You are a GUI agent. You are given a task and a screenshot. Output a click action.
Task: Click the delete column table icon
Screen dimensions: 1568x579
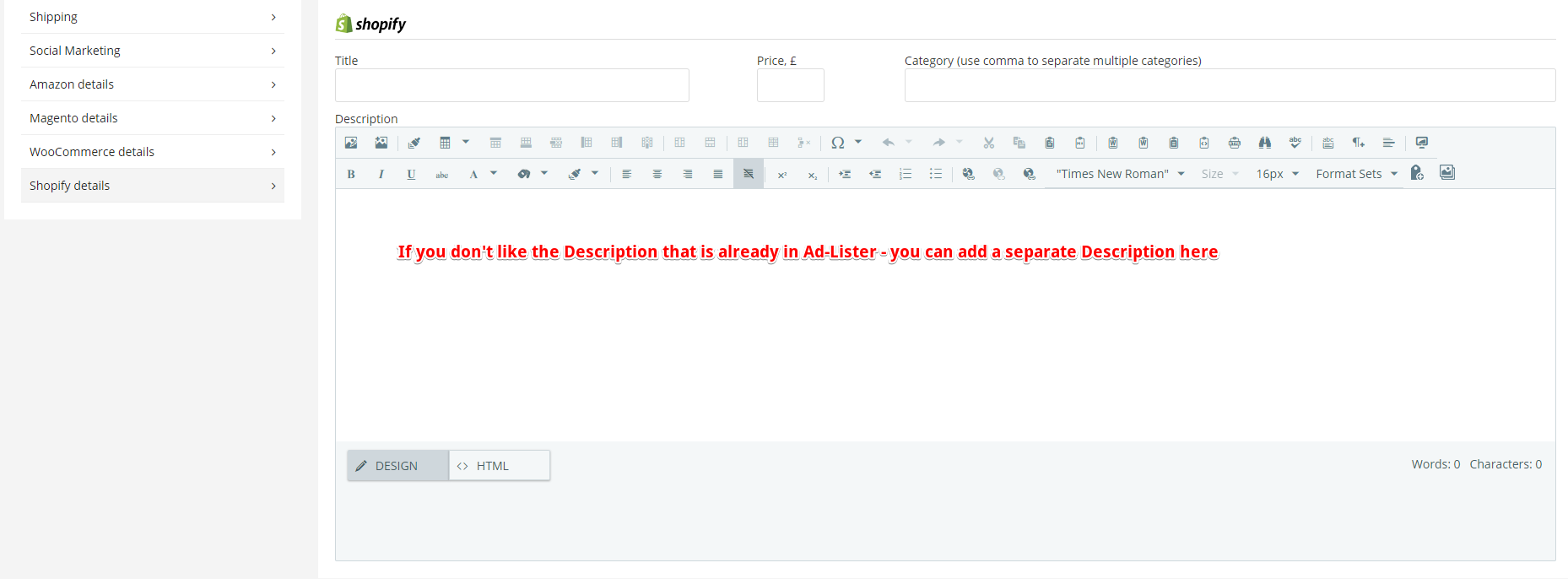click(647, 143)
